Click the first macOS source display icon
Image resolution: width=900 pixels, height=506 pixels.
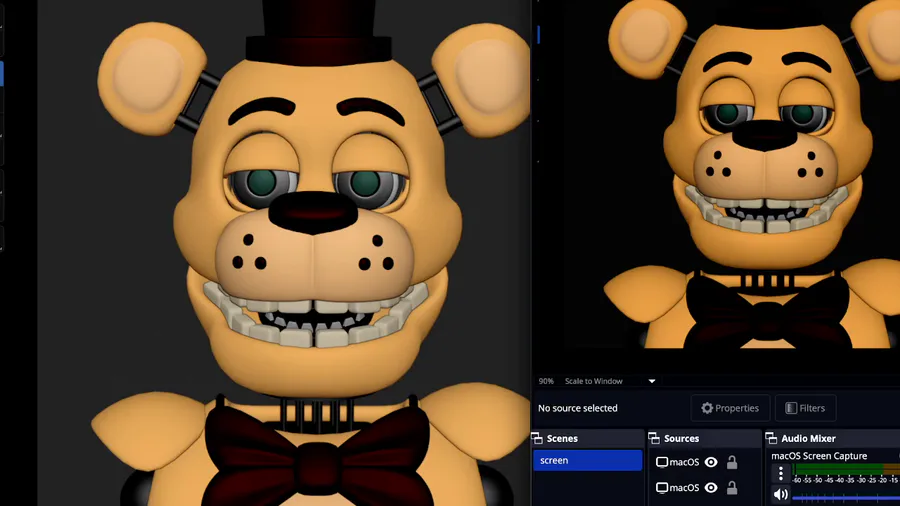point(662,462)
